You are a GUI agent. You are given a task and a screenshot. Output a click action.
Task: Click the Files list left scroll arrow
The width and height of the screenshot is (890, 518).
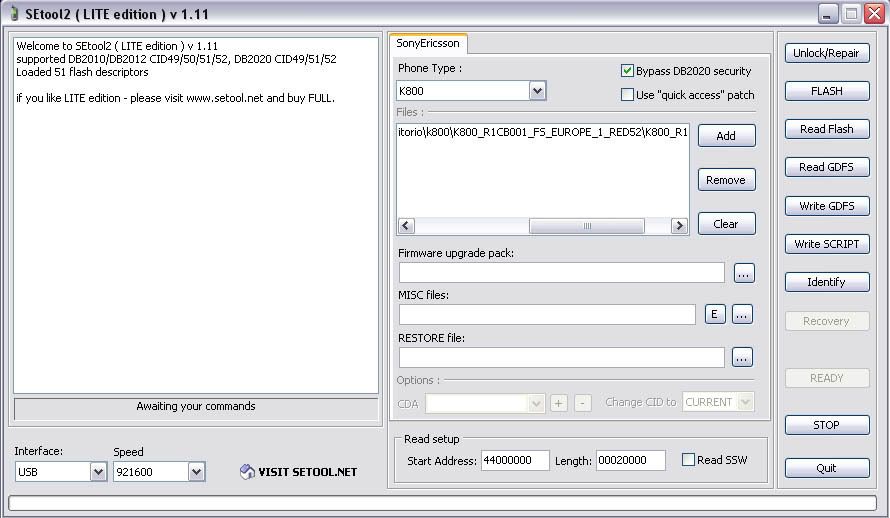click(405, 226)
